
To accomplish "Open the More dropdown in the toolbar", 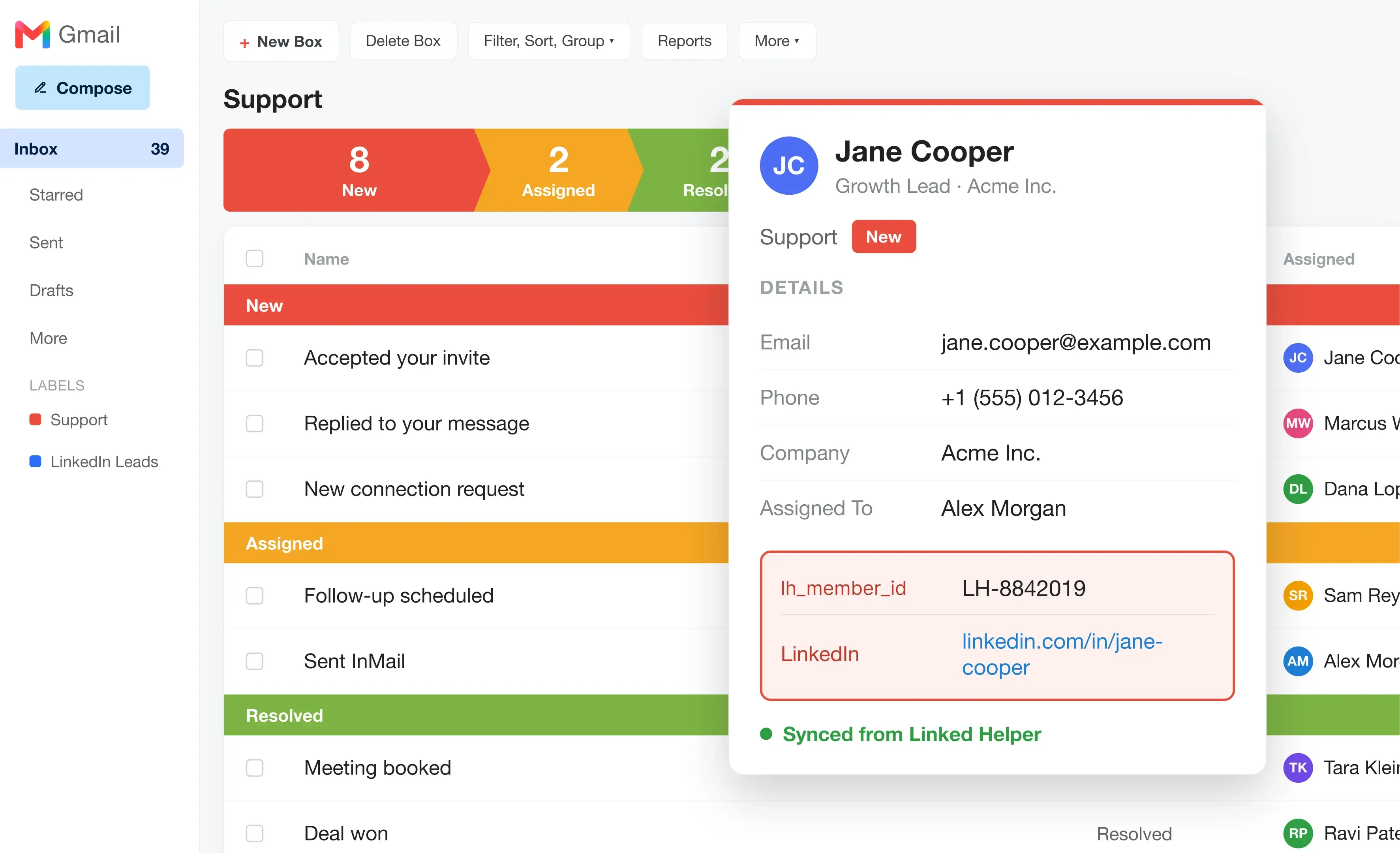I will (777, 41).
